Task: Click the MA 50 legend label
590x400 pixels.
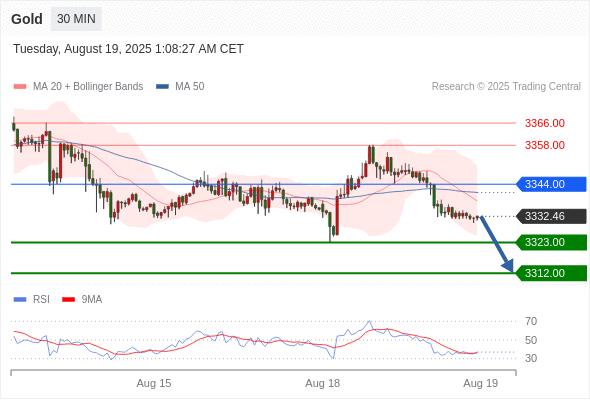Action: (190, 87)
